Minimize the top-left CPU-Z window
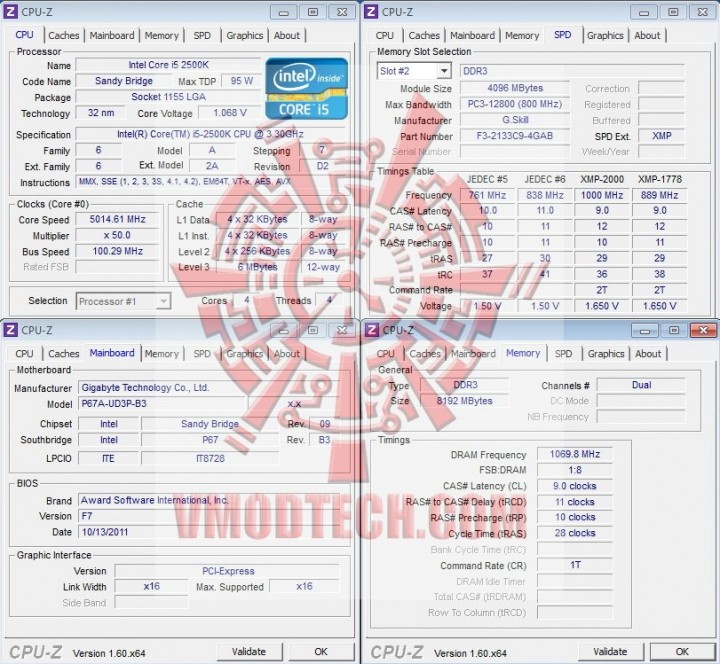This screenshot has width=720, height=664. 283,12
